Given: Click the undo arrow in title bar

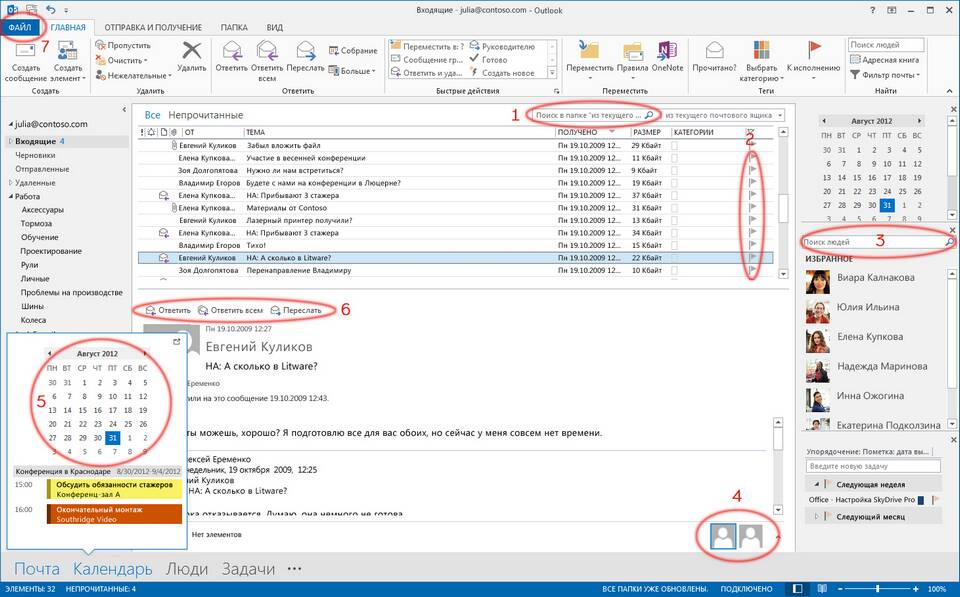Looking at the screenshot, I should click(x=51, y=9).
